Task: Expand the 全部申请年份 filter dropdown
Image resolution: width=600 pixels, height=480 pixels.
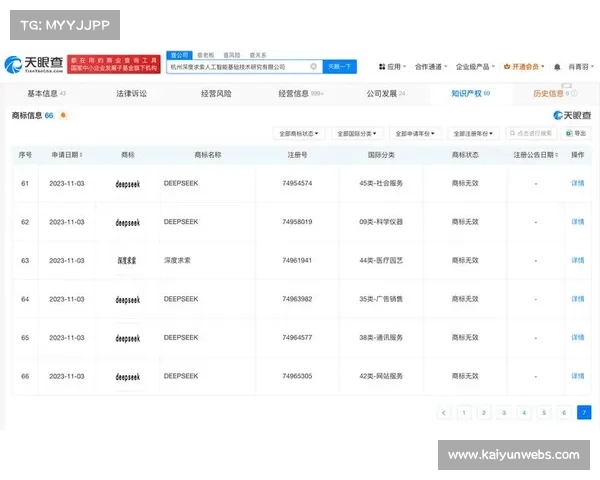Action: (414, 133)
